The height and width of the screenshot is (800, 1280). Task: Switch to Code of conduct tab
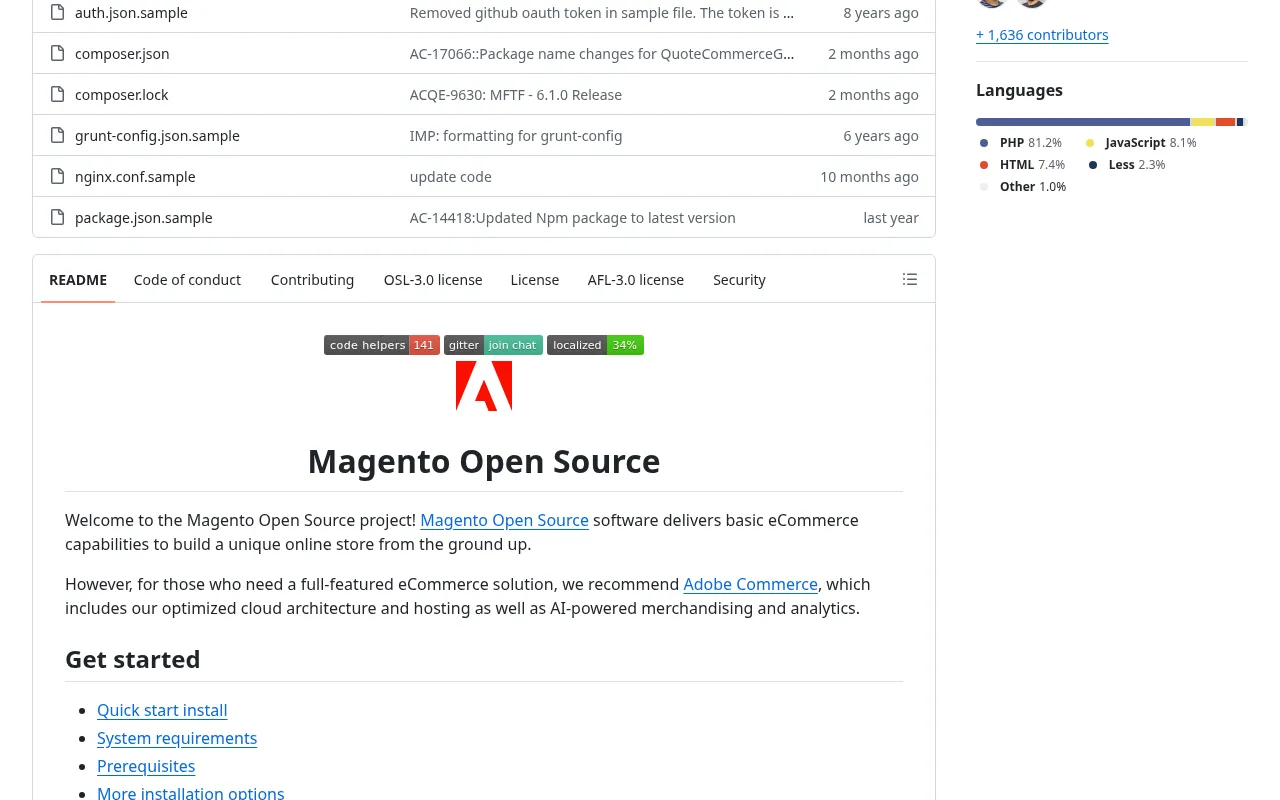[x=187, y=280]
